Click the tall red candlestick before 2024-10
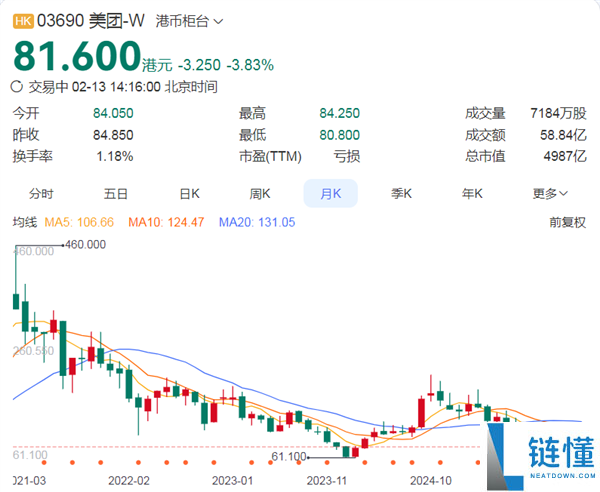600x492 pixels. pyautogui.click(x=422, y=412)
